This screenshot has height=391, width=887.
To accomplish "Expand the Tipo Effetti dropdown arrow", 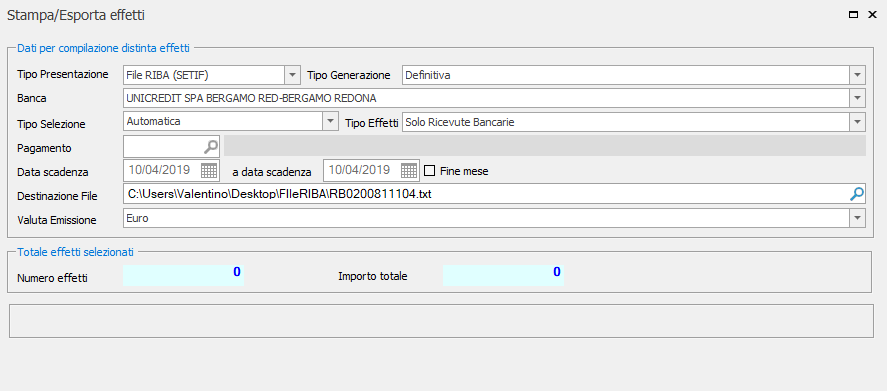I will point(858,121).
